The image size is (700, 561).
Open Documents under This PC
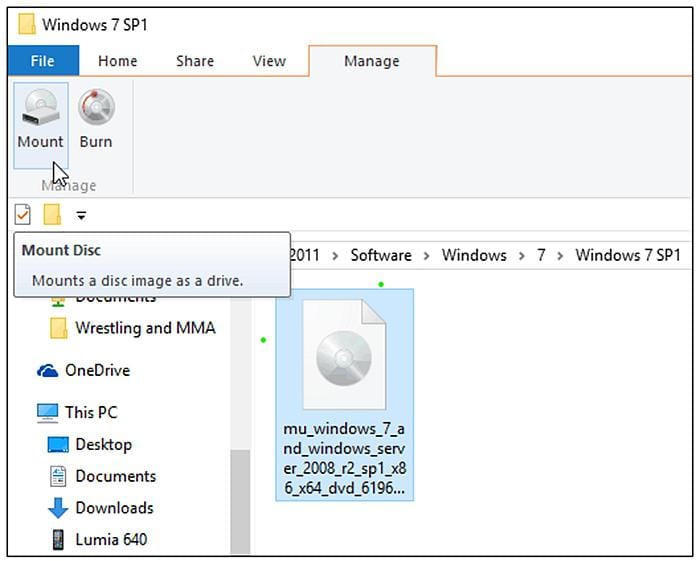click(116, 476)
